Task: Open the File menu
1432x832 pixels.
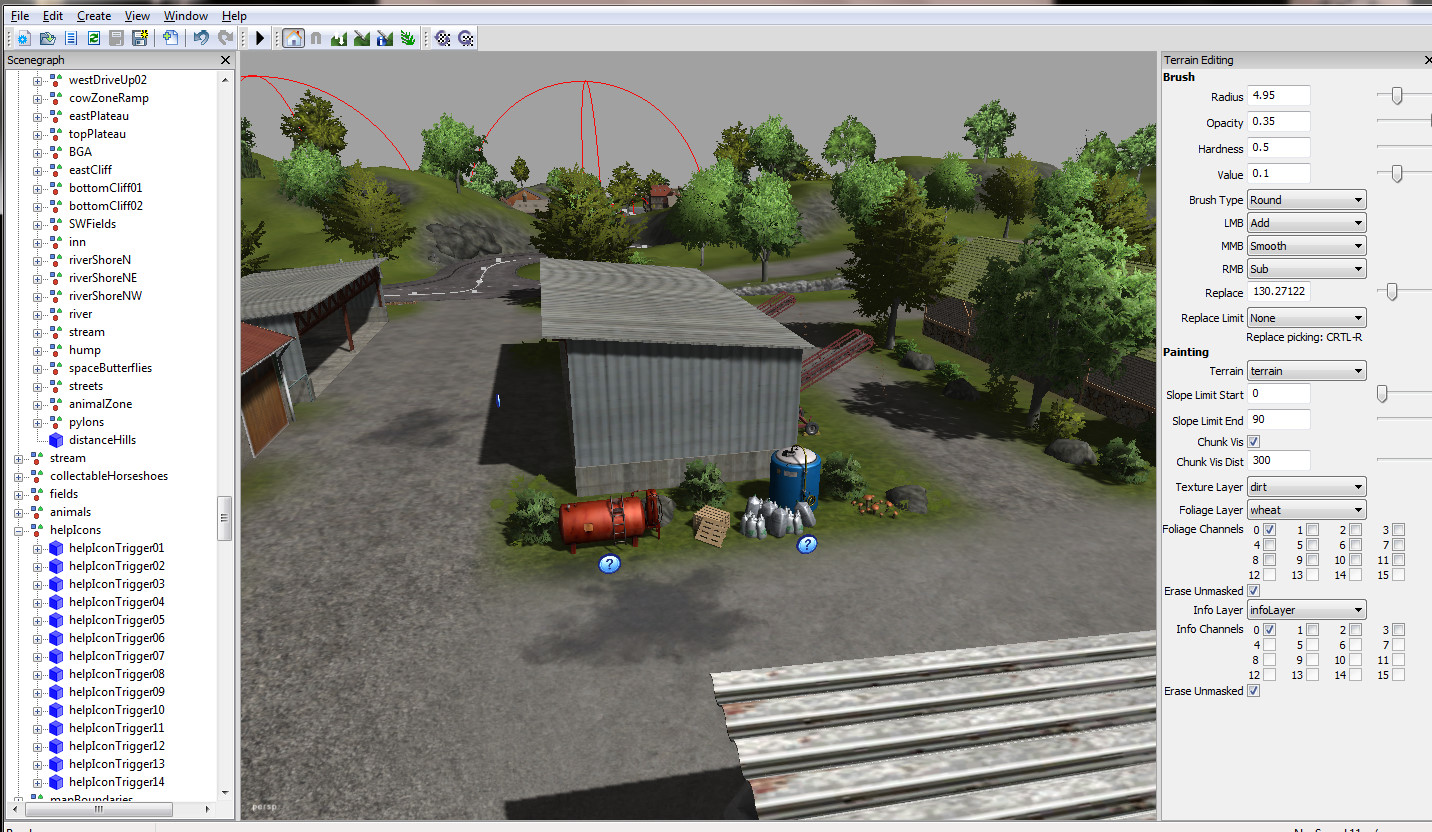Action: [x=20, y=16]
